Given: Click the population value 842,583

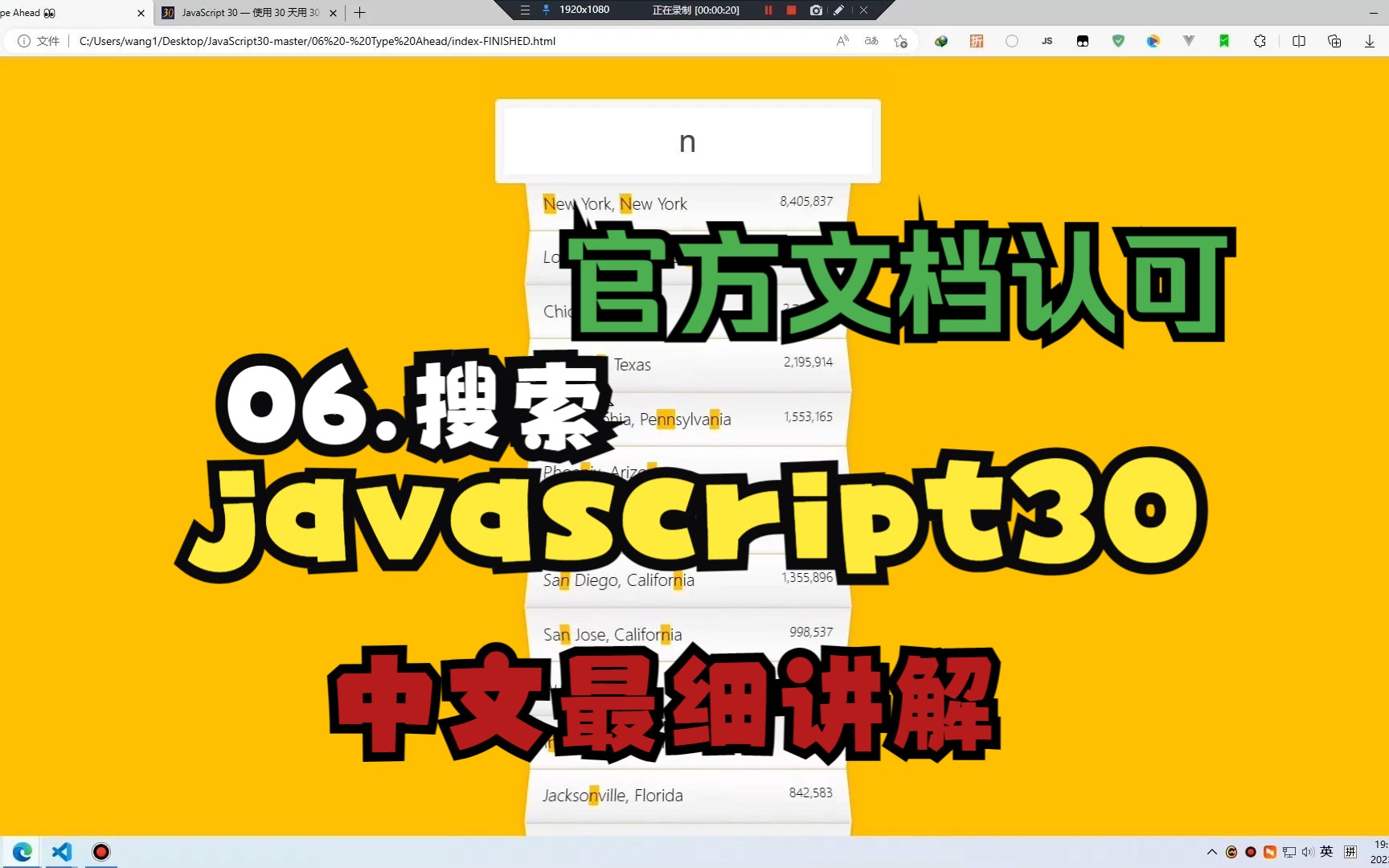Looking at the screenshot, I should tap(811, 793).
